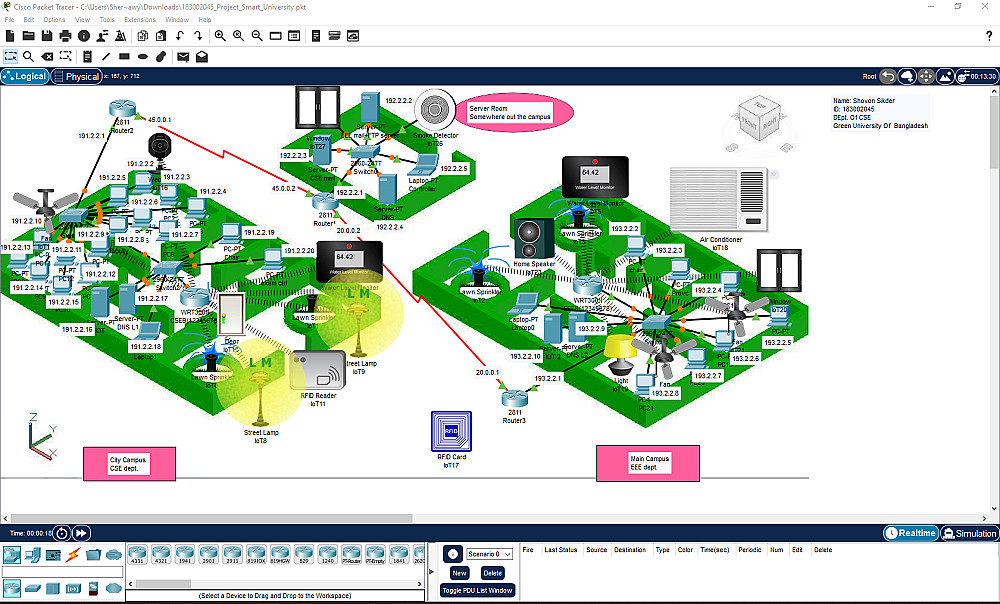Click the Zoom In magnifier icon
1000x604 pixels.
click(x=220, y=36)
